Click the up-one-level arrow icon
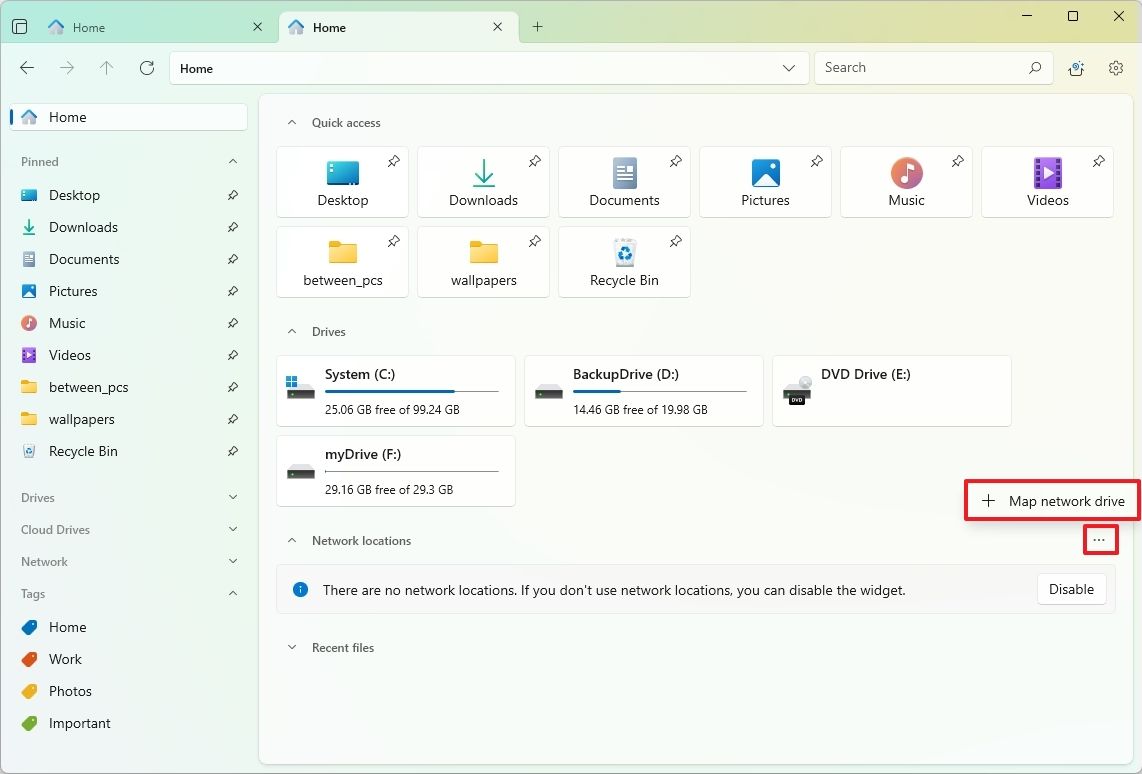This screenshot has height=774, width=1142. point(106,67)
